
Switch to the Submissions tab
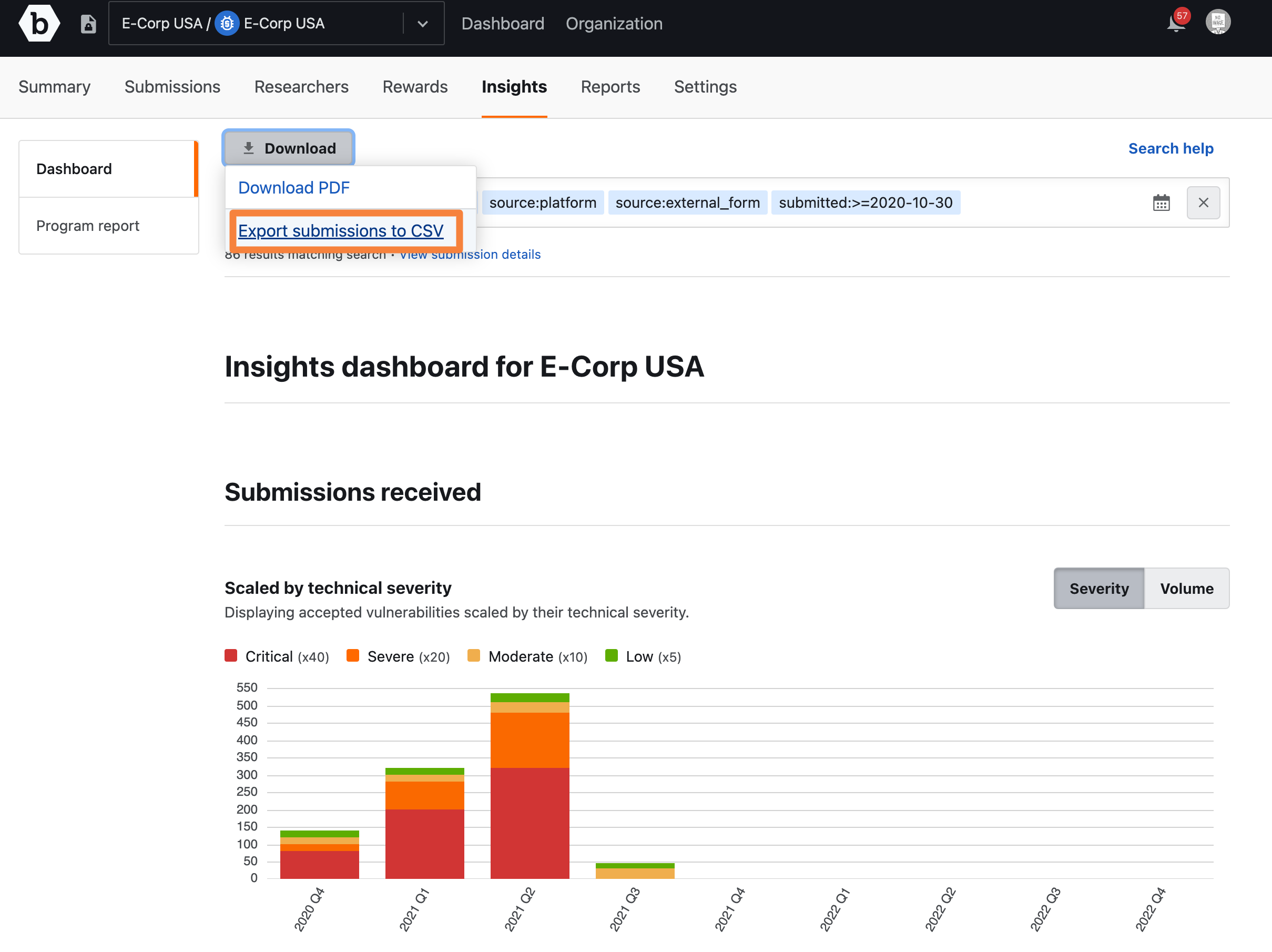click(172, 87)
